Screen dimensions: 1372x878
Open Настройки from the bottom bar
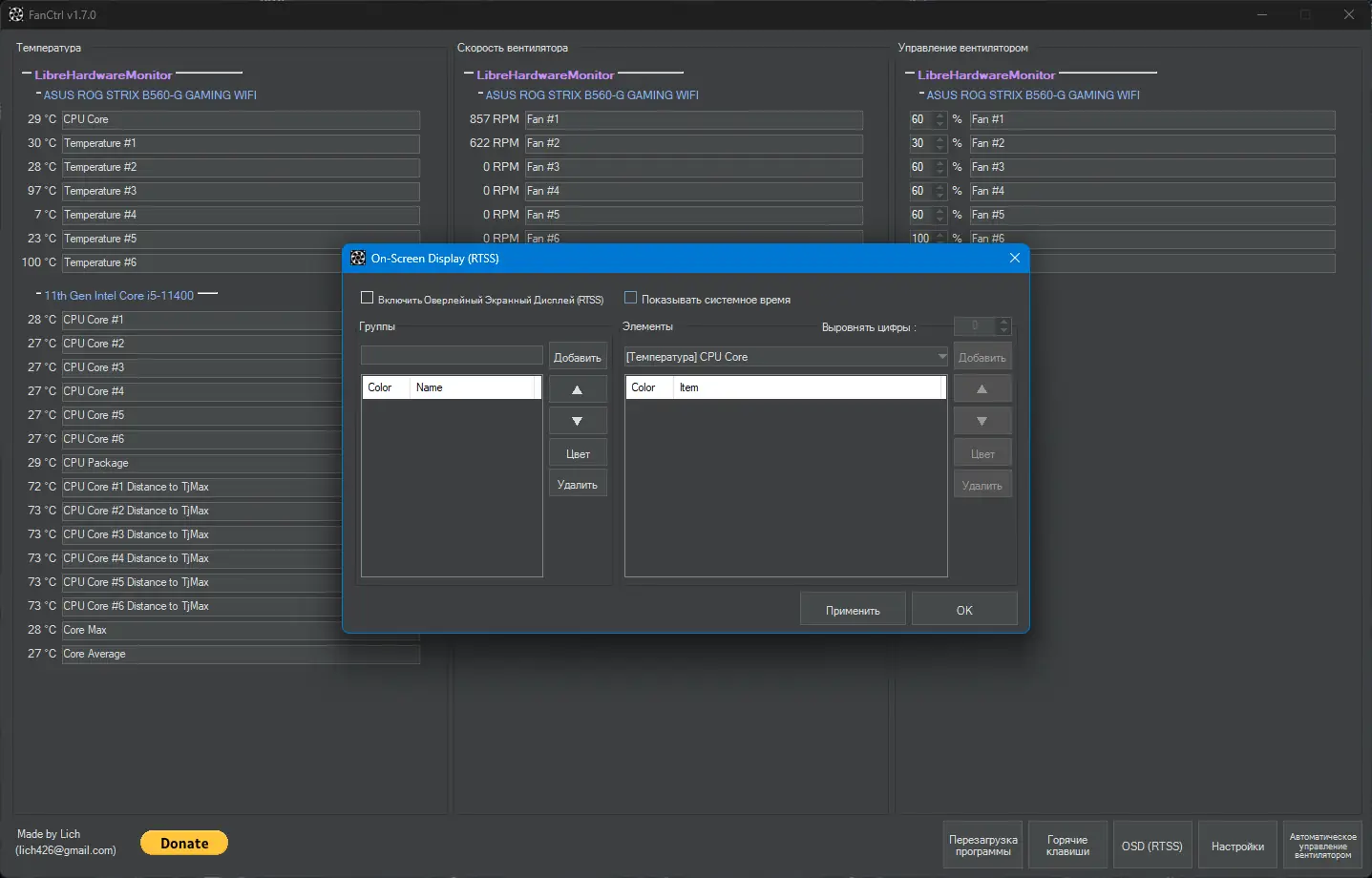click(x=1237, y=846)
